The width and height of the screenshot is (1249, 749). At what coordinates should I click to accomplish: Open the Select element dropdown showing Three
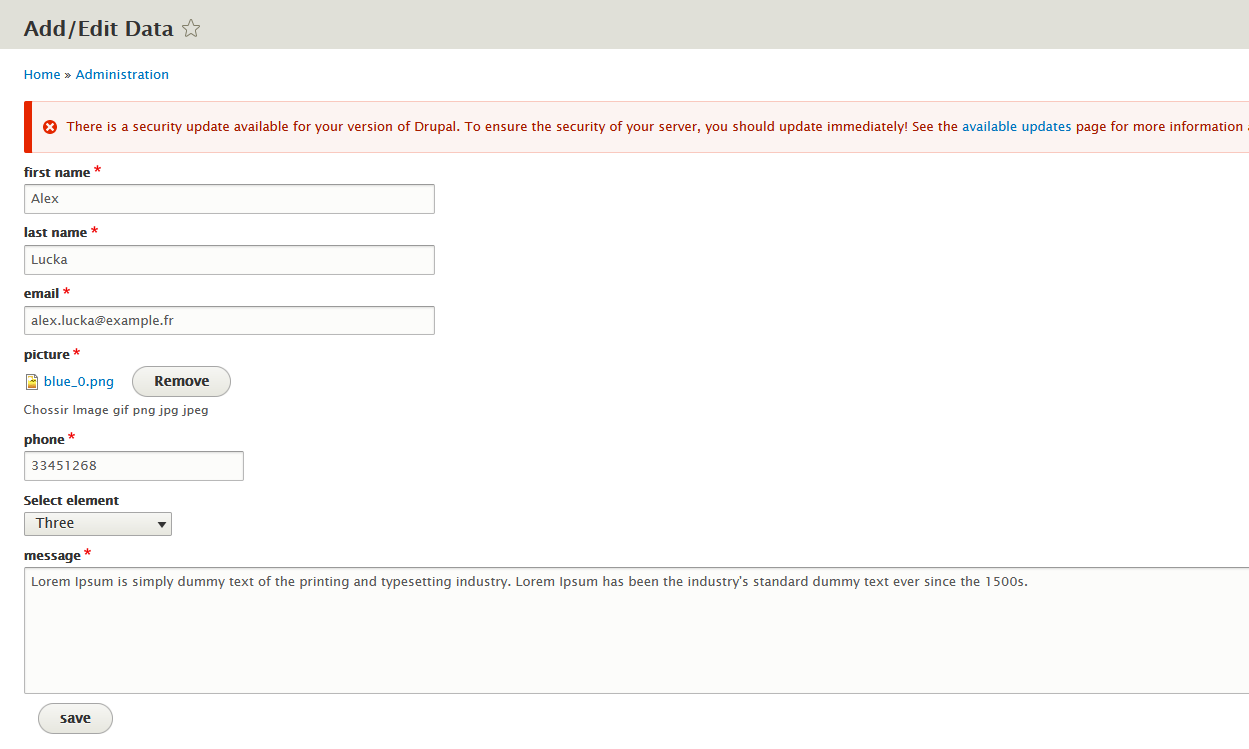tap(97, 523)
